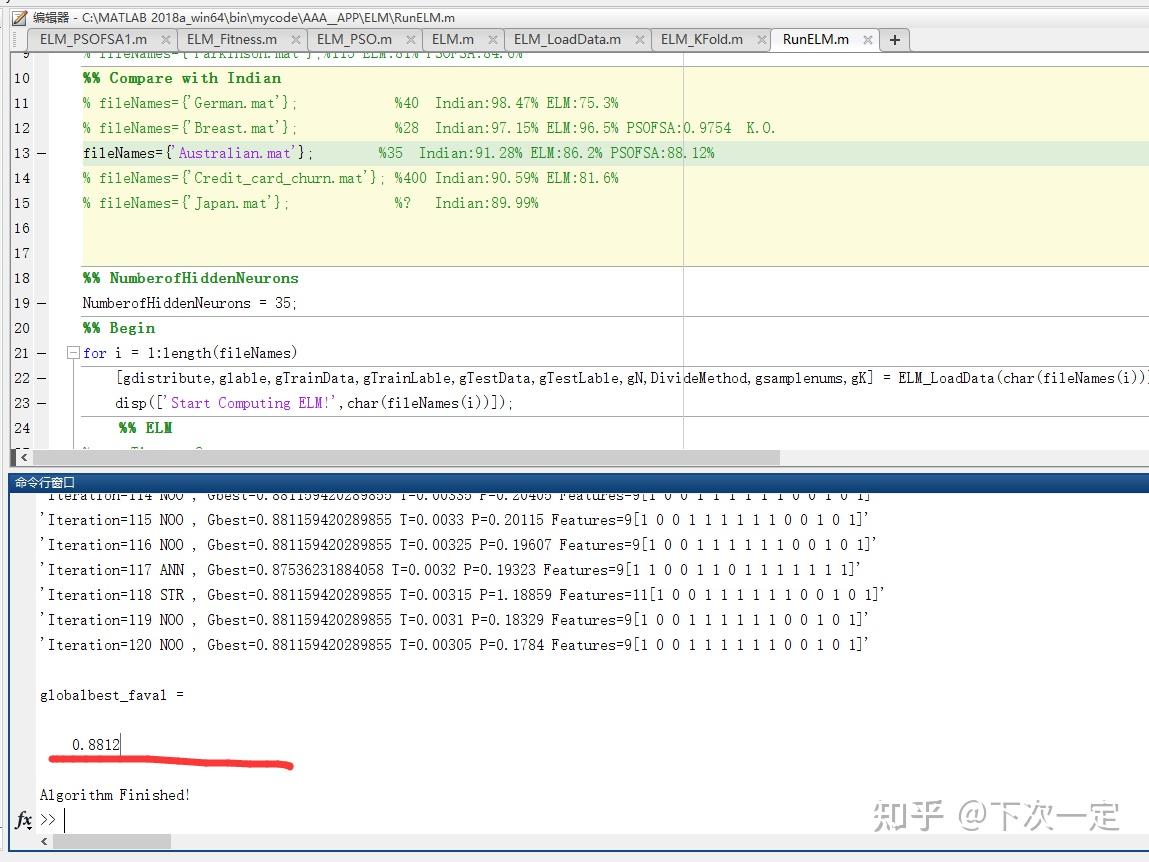The height and width of the screenshot is (862, 1149).
Task: Open the ELM_LoadData.m tab
Action: click(x=567, y=40)
